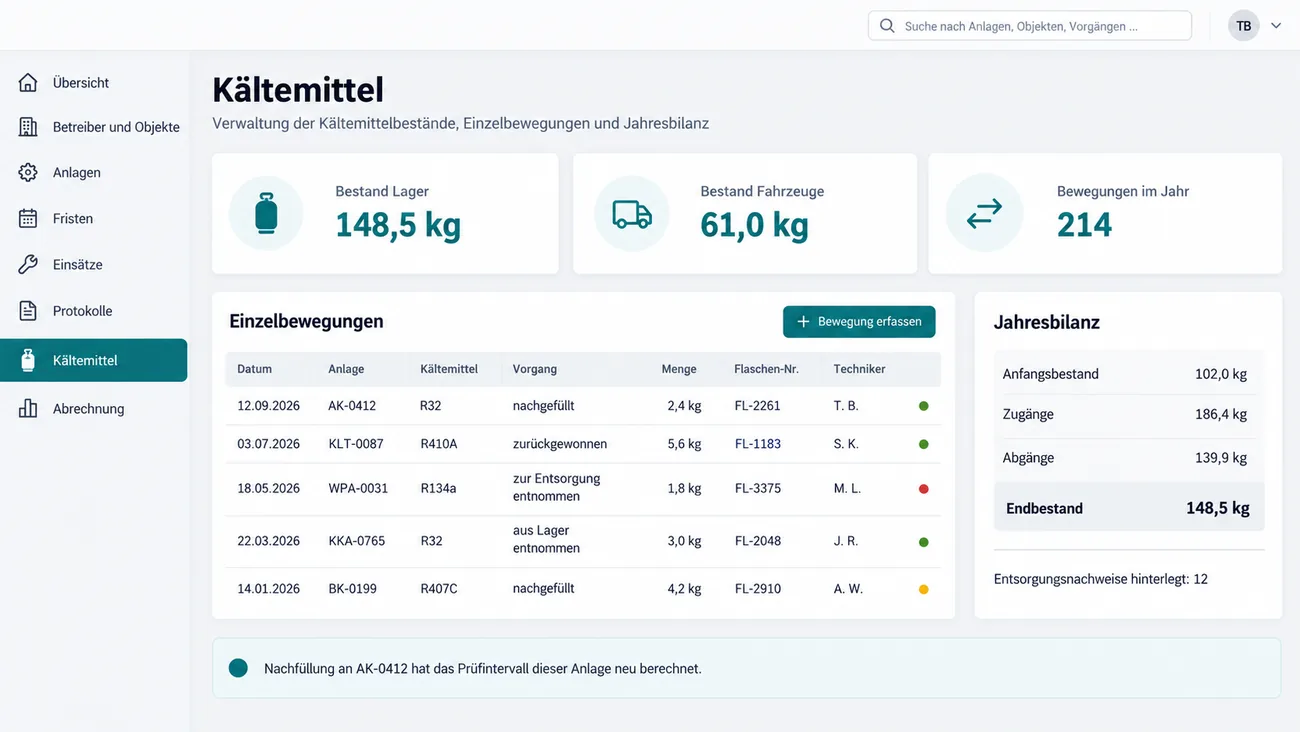
Task: Click the truck icon in Bestand Fahrzeuge
Action: [632, 213]
